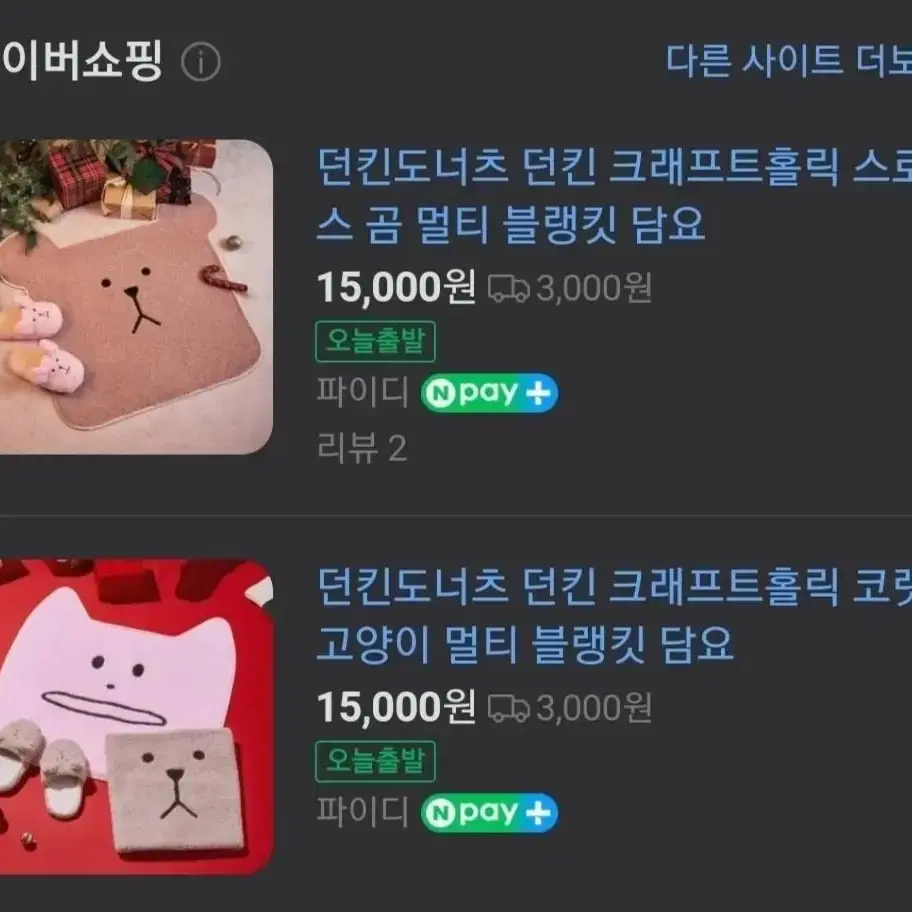Click the info icon beside the shopping header

201,62
